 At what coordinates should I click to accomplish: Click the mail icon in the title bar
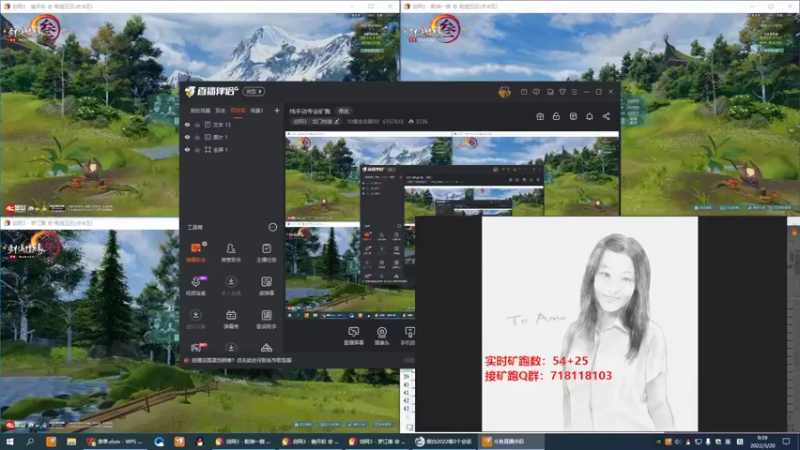pyautogui.click(x=524, y=92)
